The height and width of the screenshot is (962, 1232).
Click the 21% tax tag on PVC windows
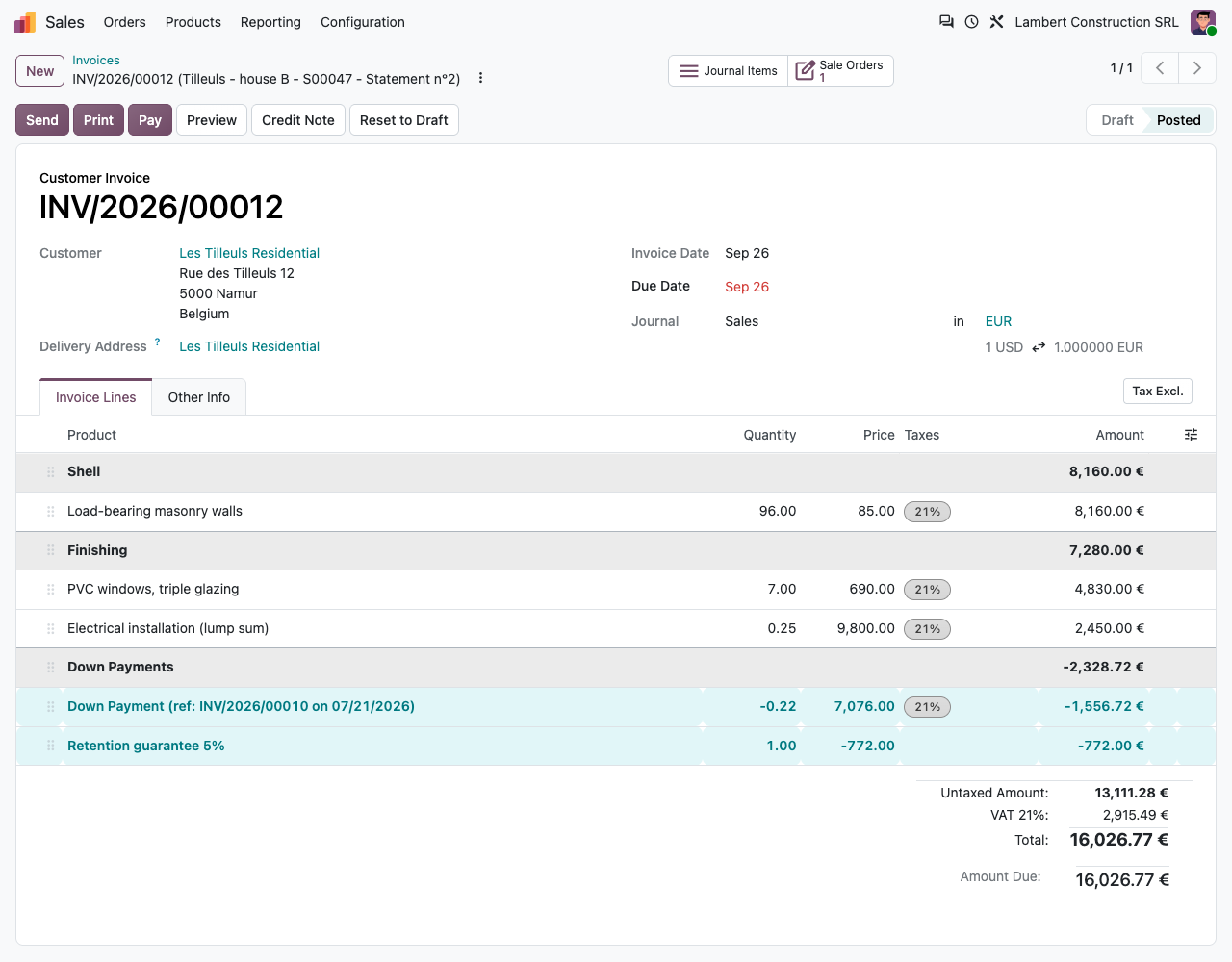click(x=927, y=590)
